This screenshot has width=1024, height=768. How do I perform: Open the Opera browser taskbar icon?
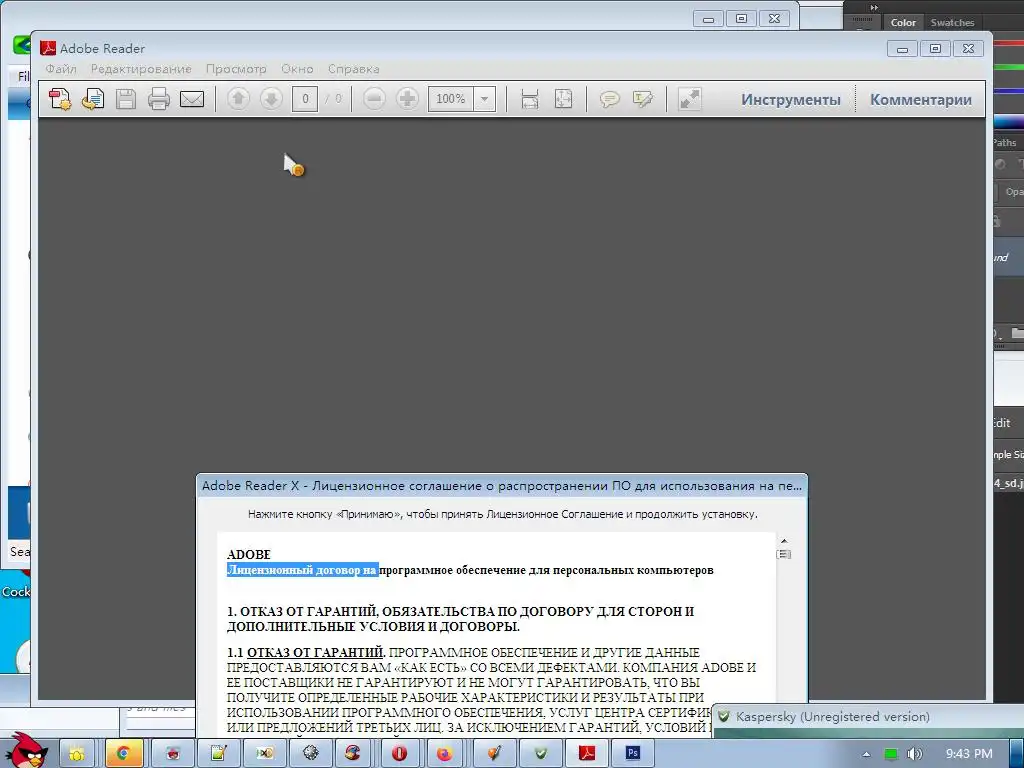click(x=399, y=753)
